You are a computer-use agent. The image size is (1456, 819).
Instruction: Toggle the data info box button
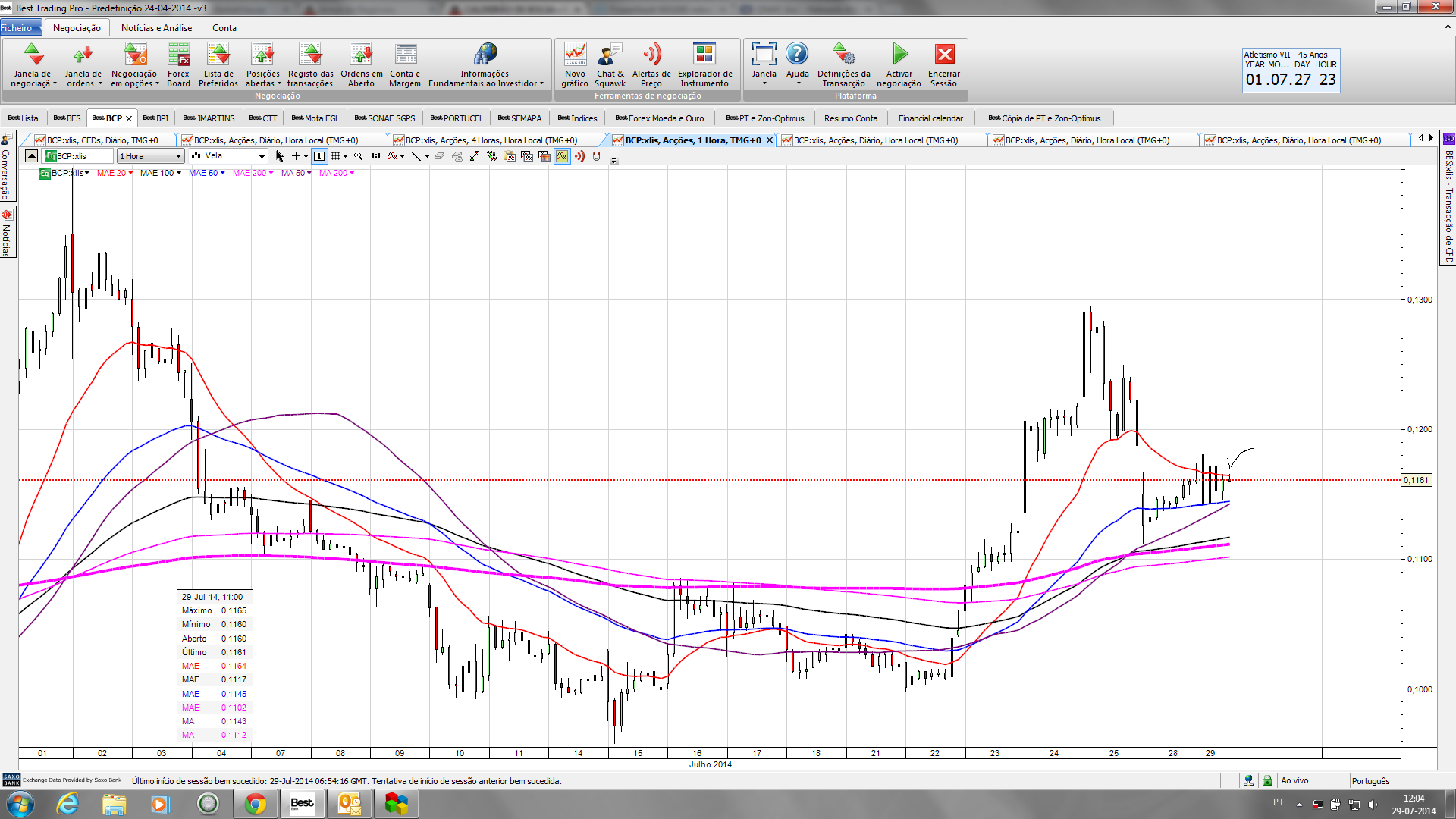pos(319,156)
